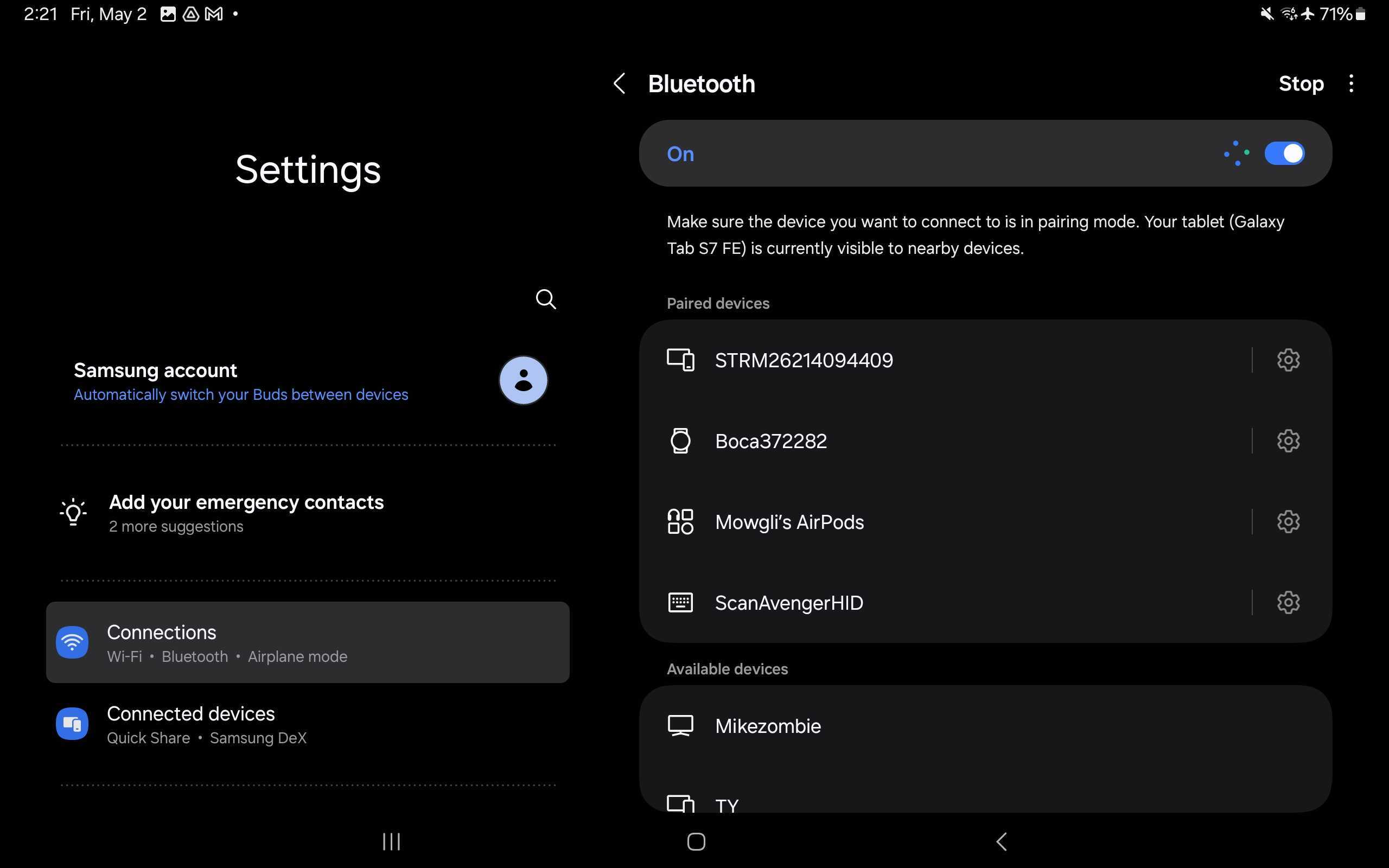Tap the Drive notification icon in status bar
This screenshot has height=868, width=1389.
190,14
